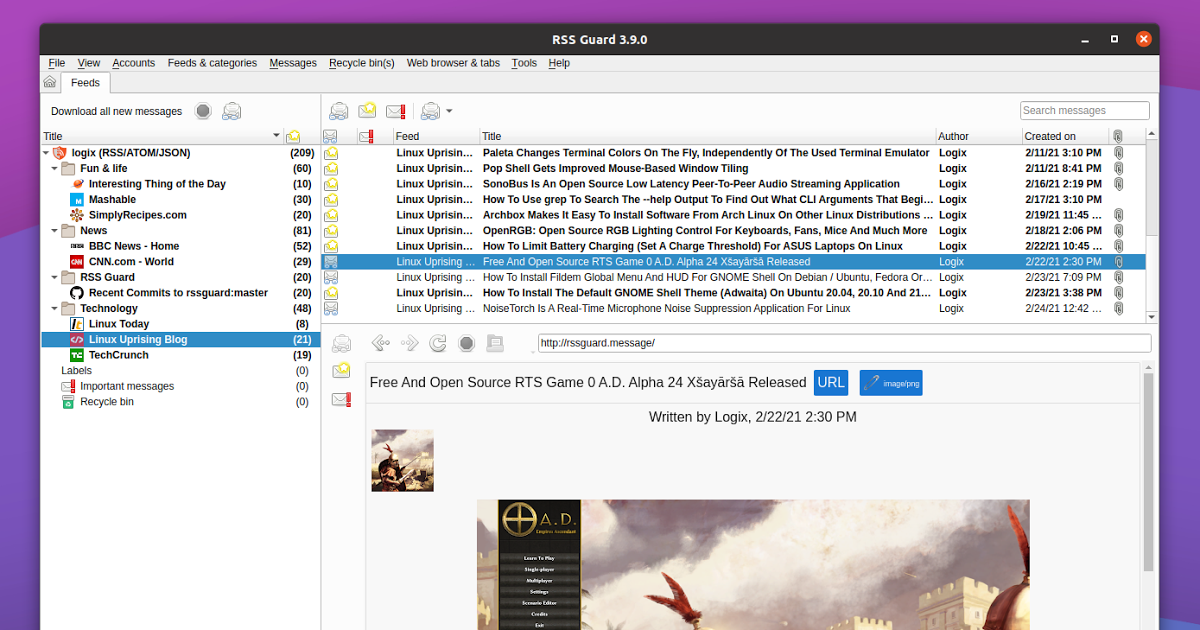Click the rssguard.message address bar

click(x=844, y=343)
